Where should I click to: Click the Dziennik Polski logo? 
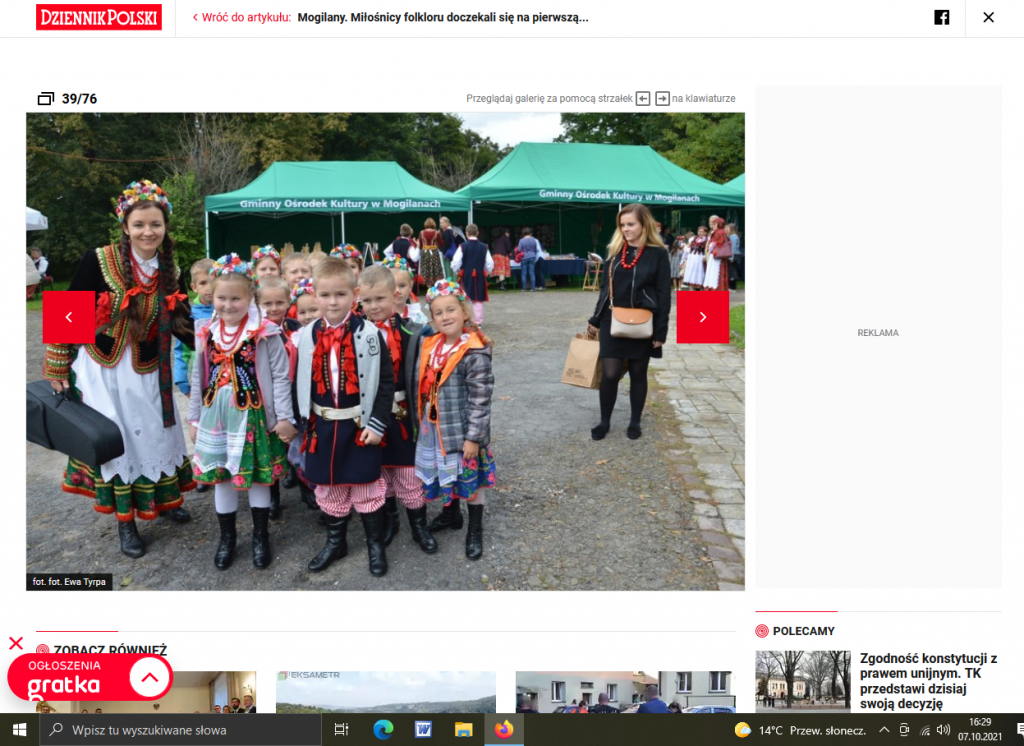pos(99,17)
